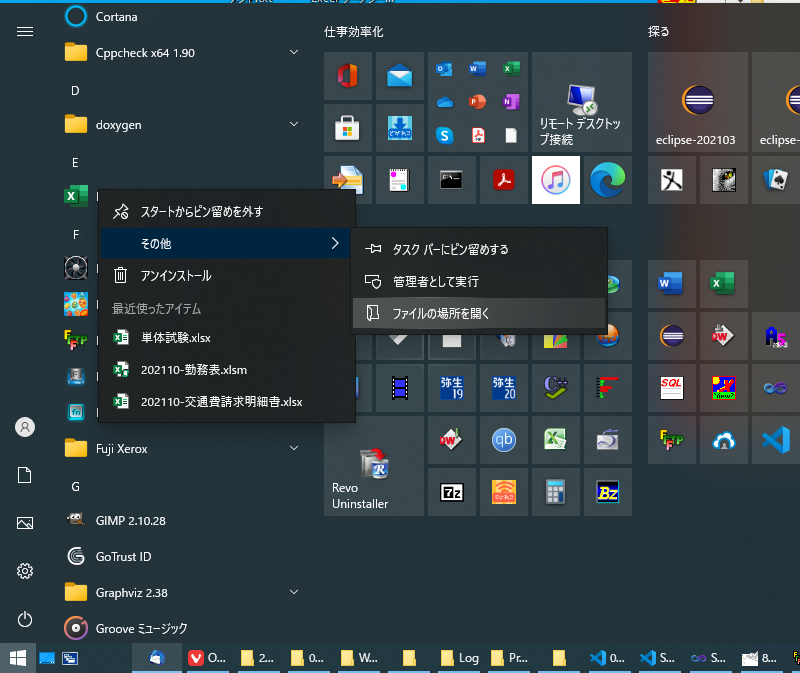Viewport: 800px width, 673px height.
Task: Open the Power options button
Action: coord(25,619)
